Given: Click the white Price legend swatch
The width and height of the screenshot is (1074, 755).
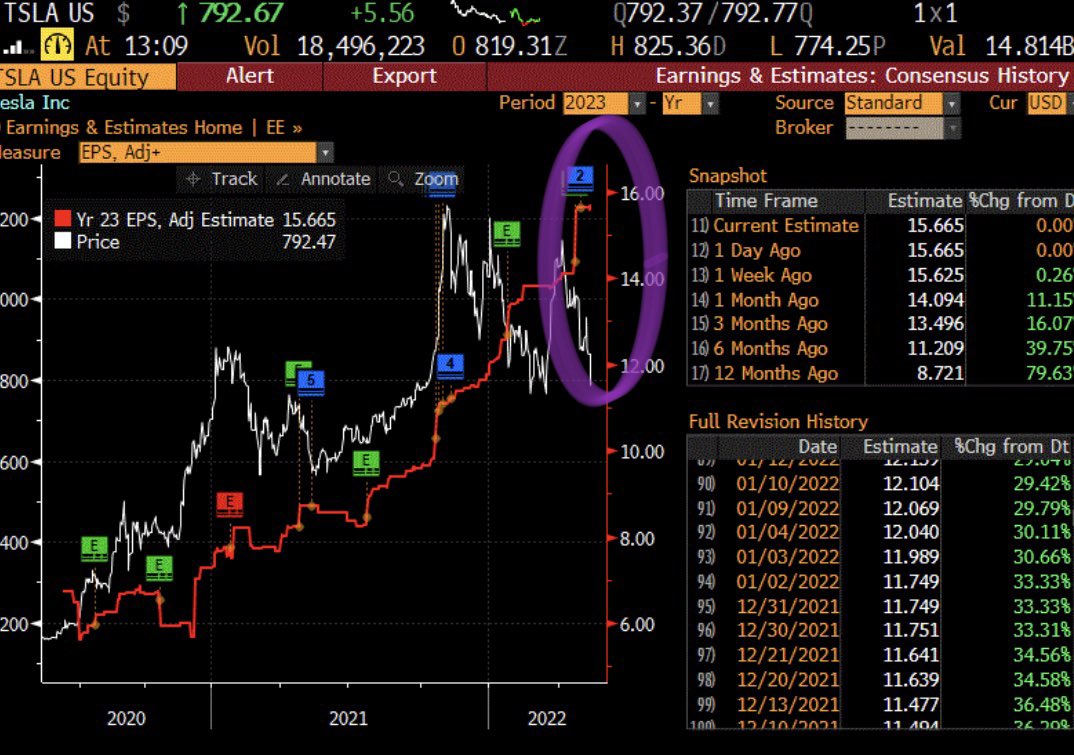Looking at the screenshot, I should [63, 241].
